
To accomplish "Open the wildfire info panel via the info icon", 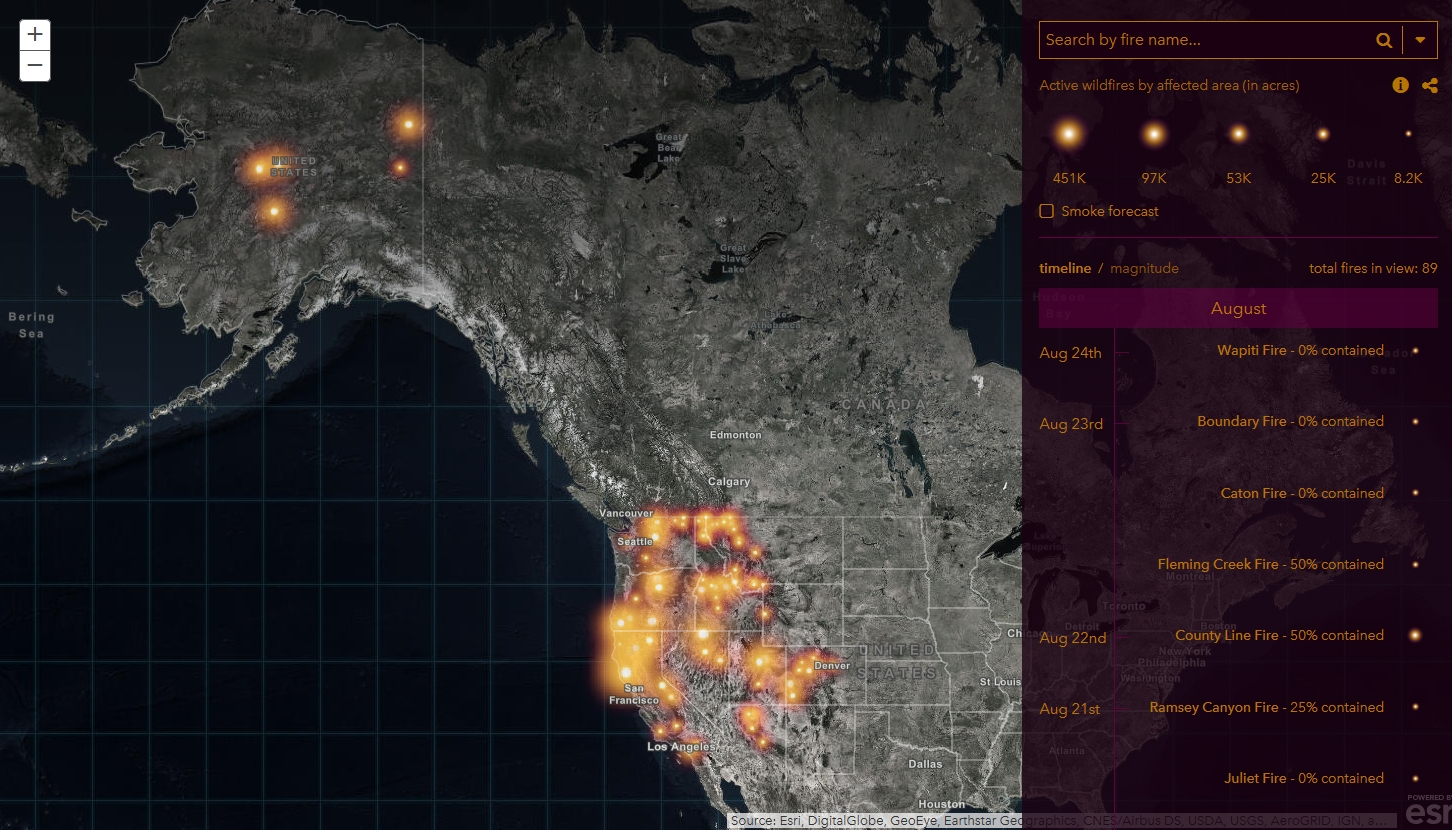I will [x=1400, y=85].
